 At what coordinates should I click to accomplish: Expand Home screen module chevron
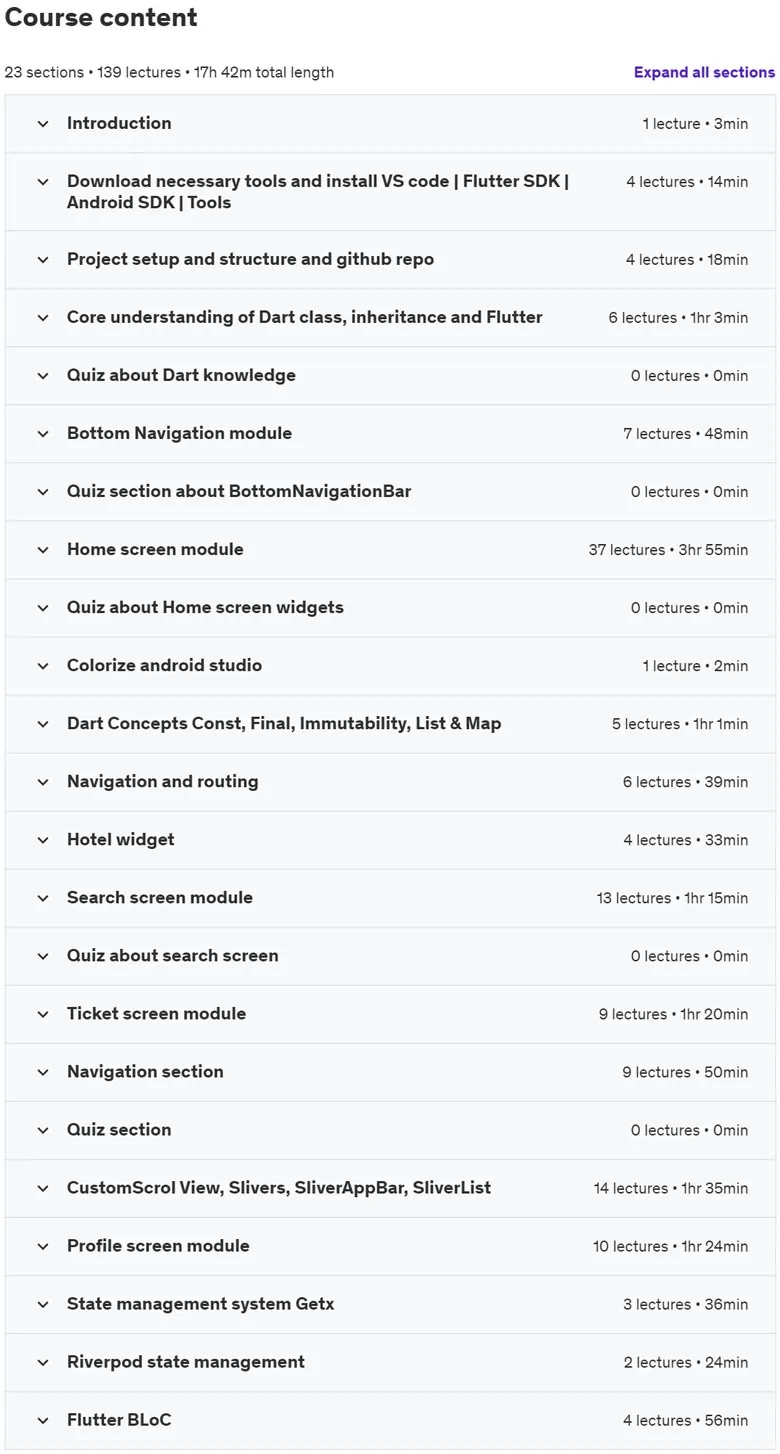(43, 550)
